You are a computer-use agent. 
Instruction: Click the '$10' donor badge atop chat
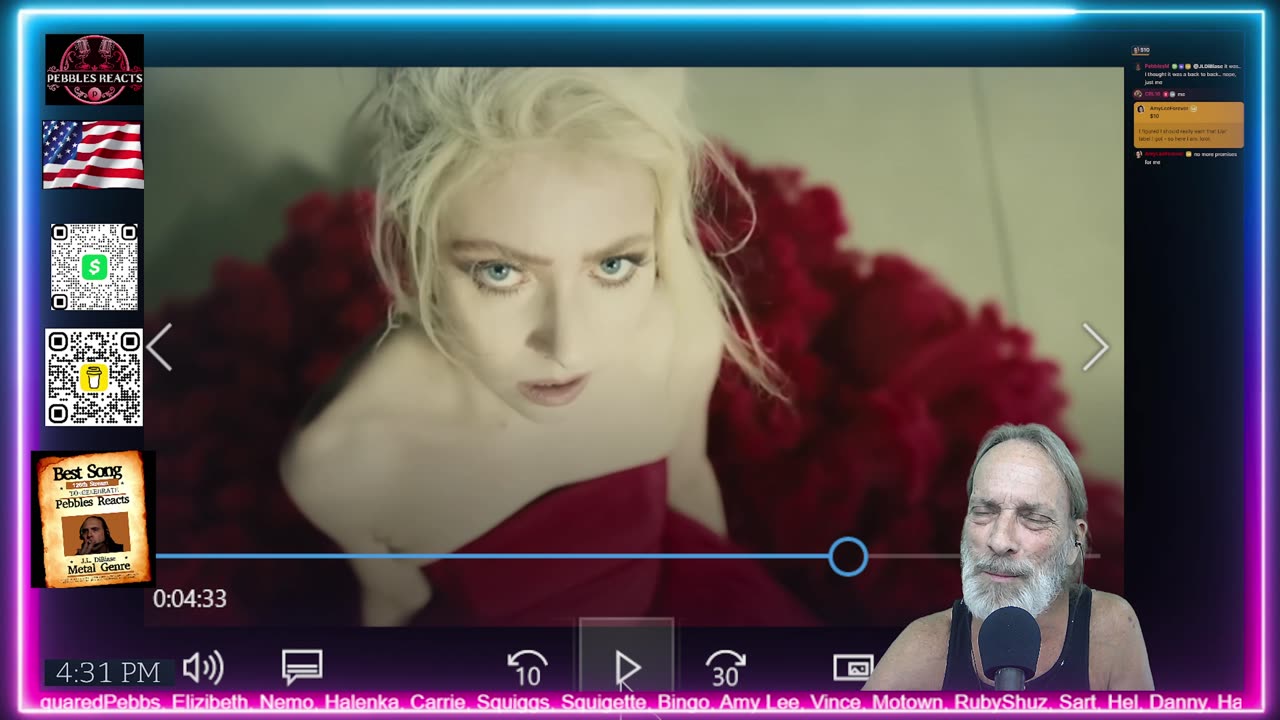pyautogui.click(x=1141, y=50)
